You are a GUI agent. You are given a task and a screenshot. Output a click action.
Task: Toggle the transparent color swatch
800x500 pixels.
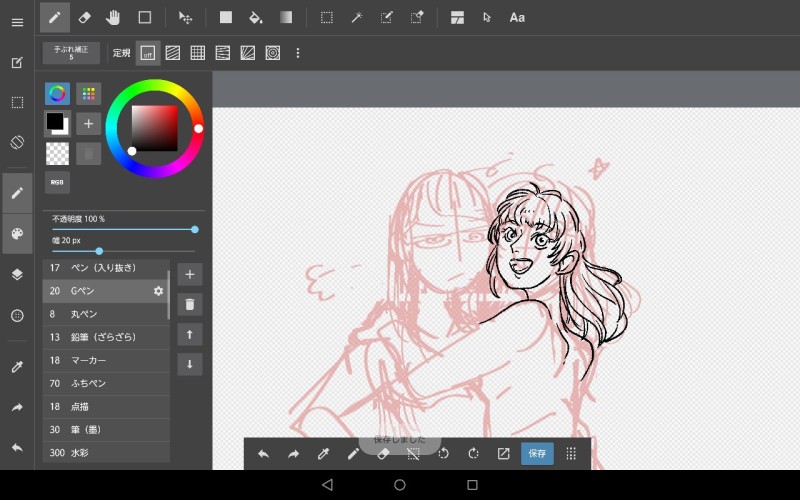[x=57, y=153]
